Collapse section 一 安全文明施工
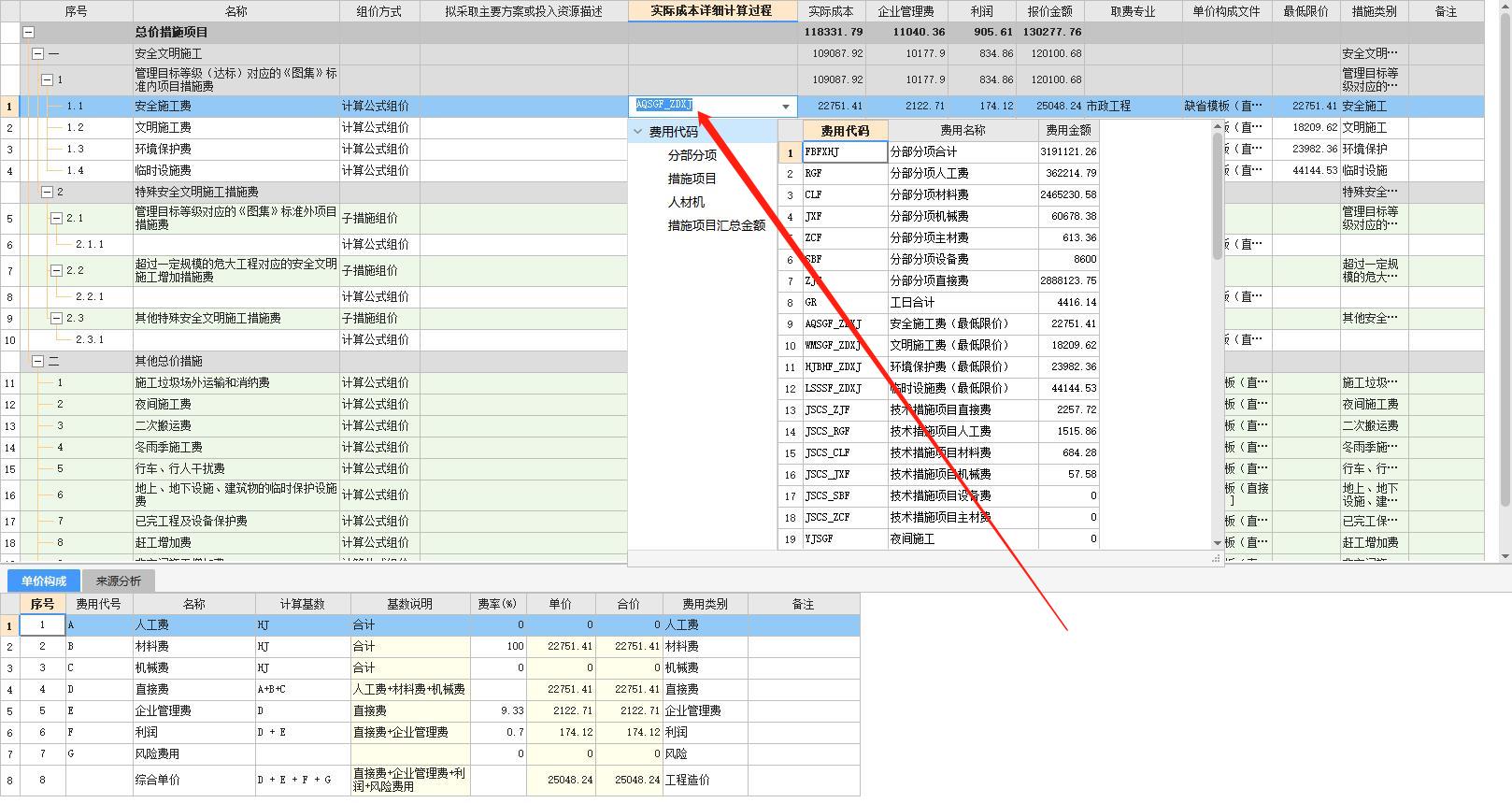1512x803 pixels. point(37,53)
